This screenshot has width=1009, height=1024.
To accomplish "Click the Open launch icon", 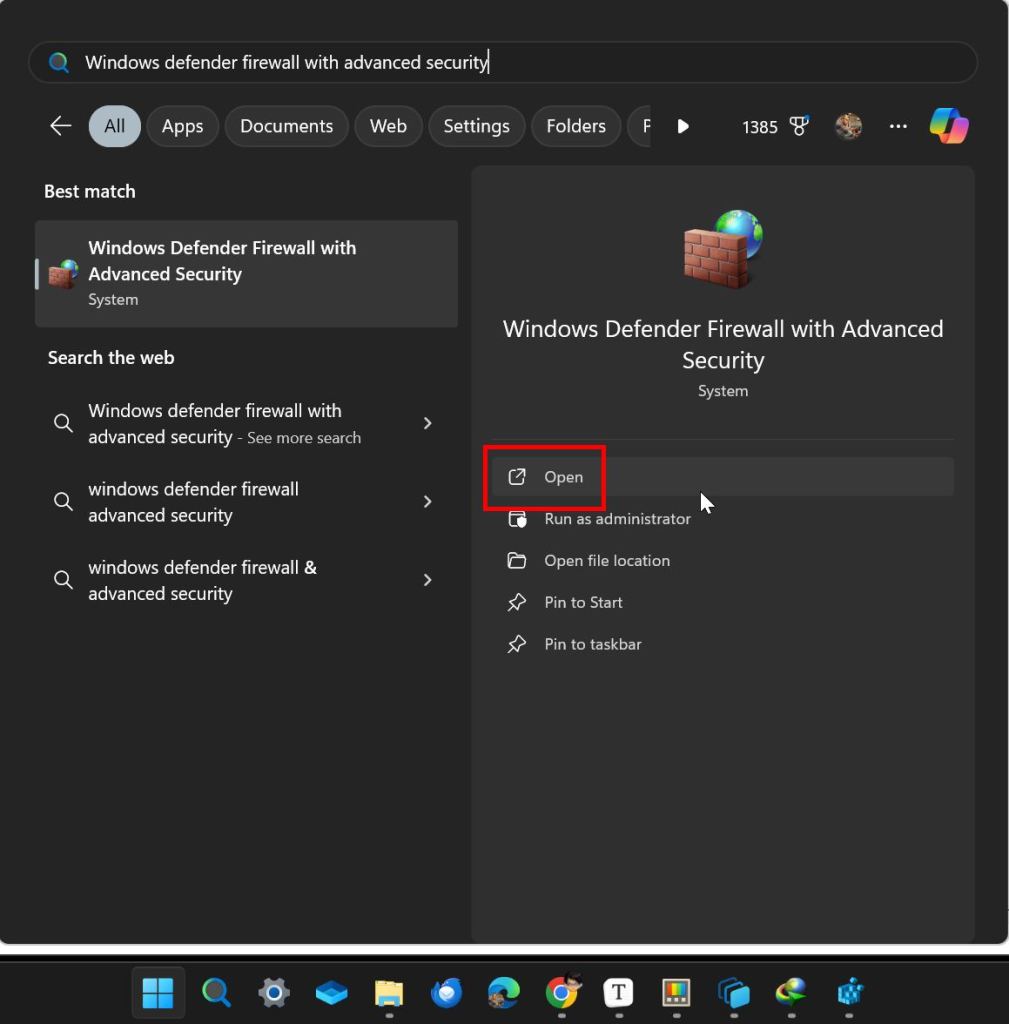I will coord(517,477).
